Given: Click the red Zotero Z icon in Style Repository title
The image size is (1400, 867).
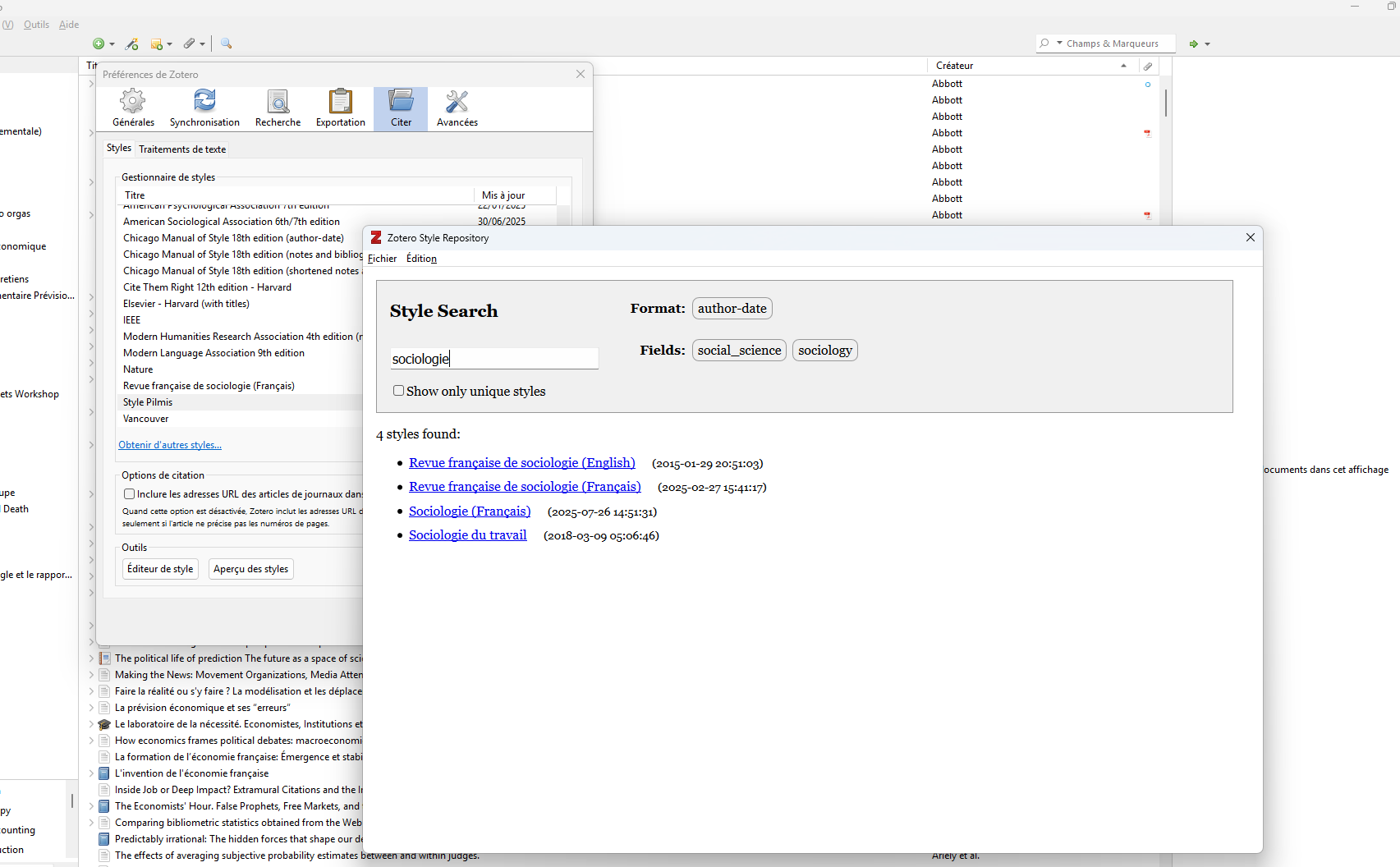Looking at the screenshot, I should 376,237.
